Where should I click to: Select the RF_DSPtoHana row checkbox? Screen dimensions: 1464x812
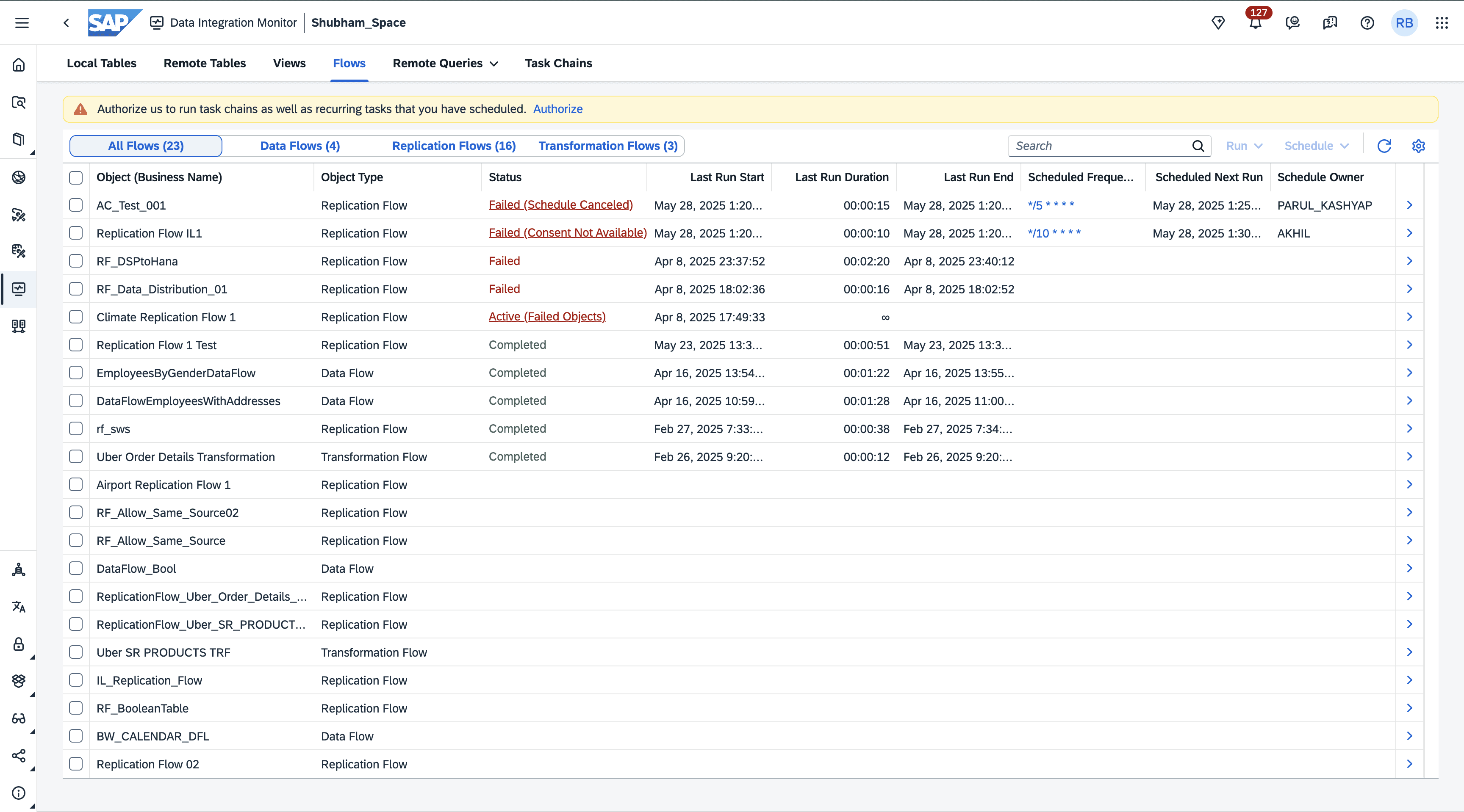[75, 261]
